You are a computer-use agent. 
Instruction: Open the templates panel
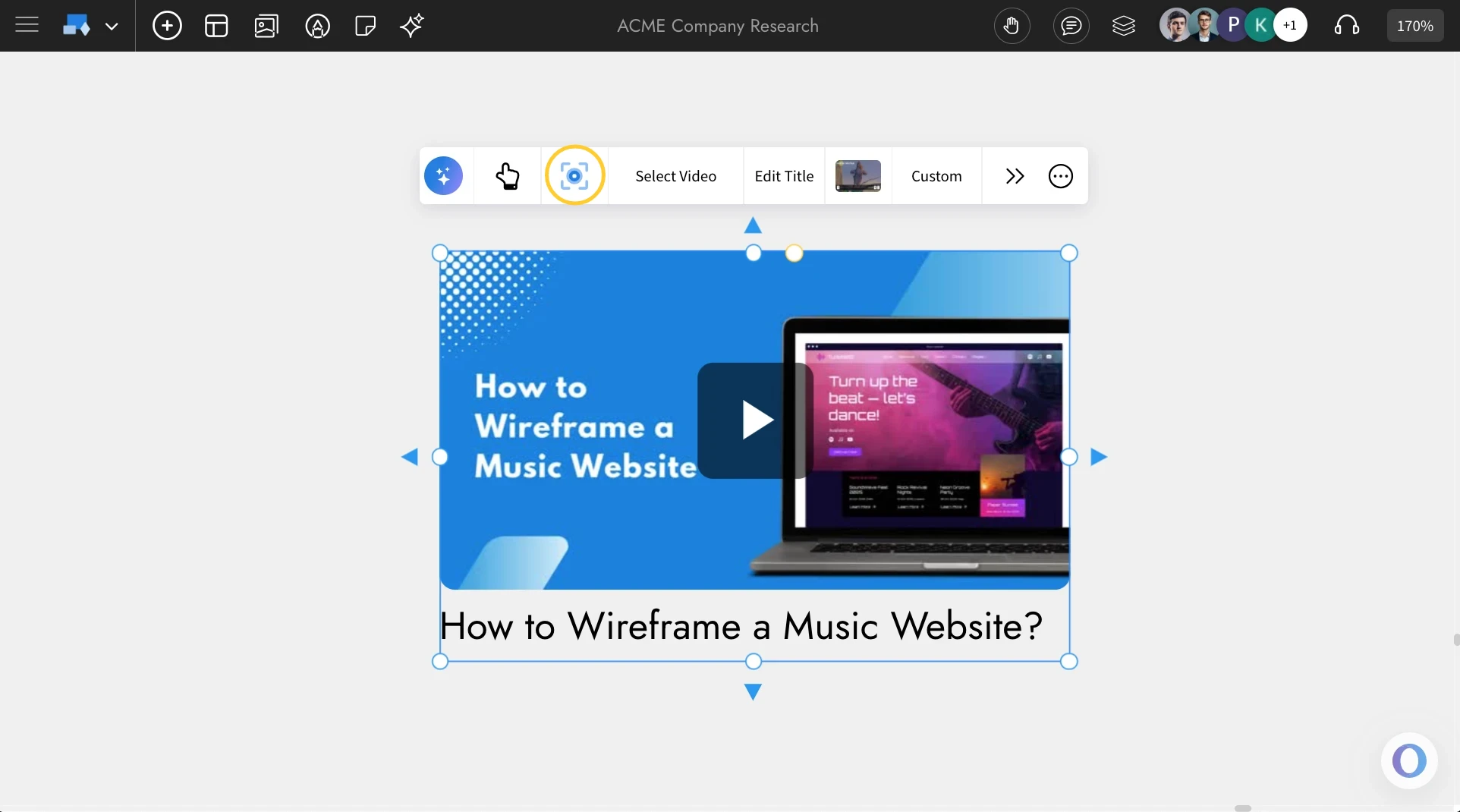click(x=216, y=25)
